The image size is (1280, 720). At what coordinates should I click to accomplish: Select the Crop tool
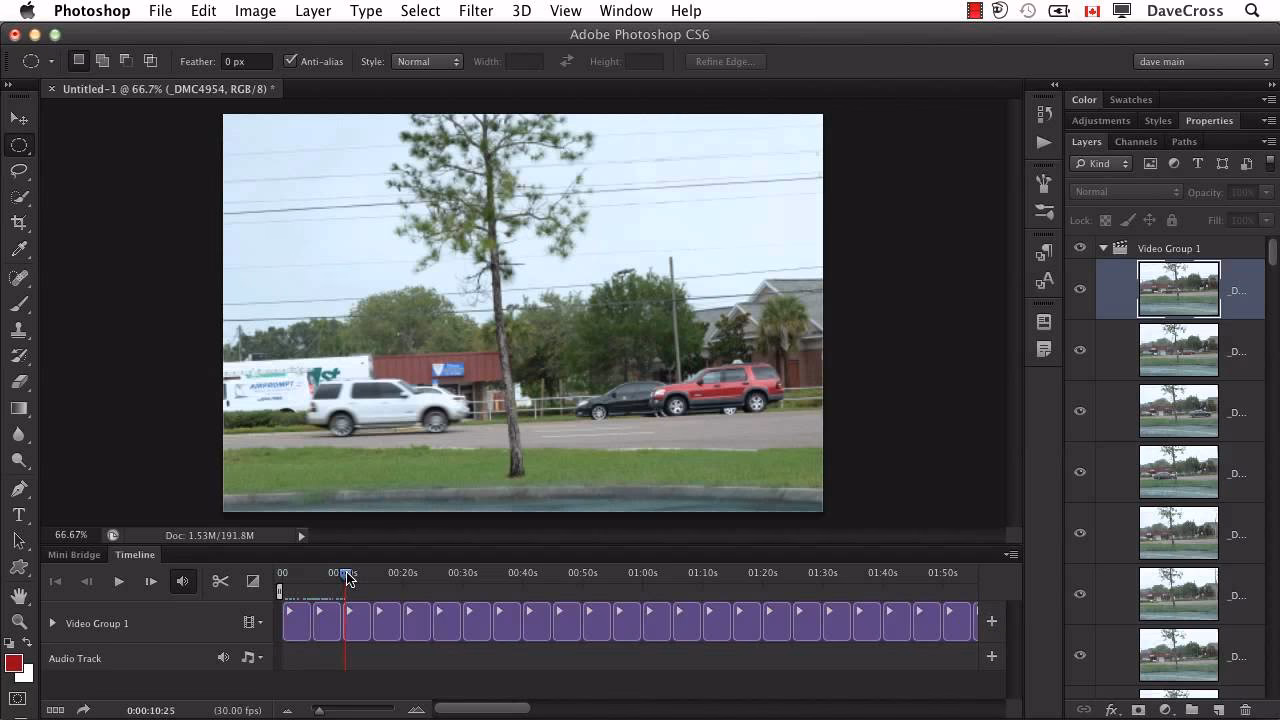point(20,223)
